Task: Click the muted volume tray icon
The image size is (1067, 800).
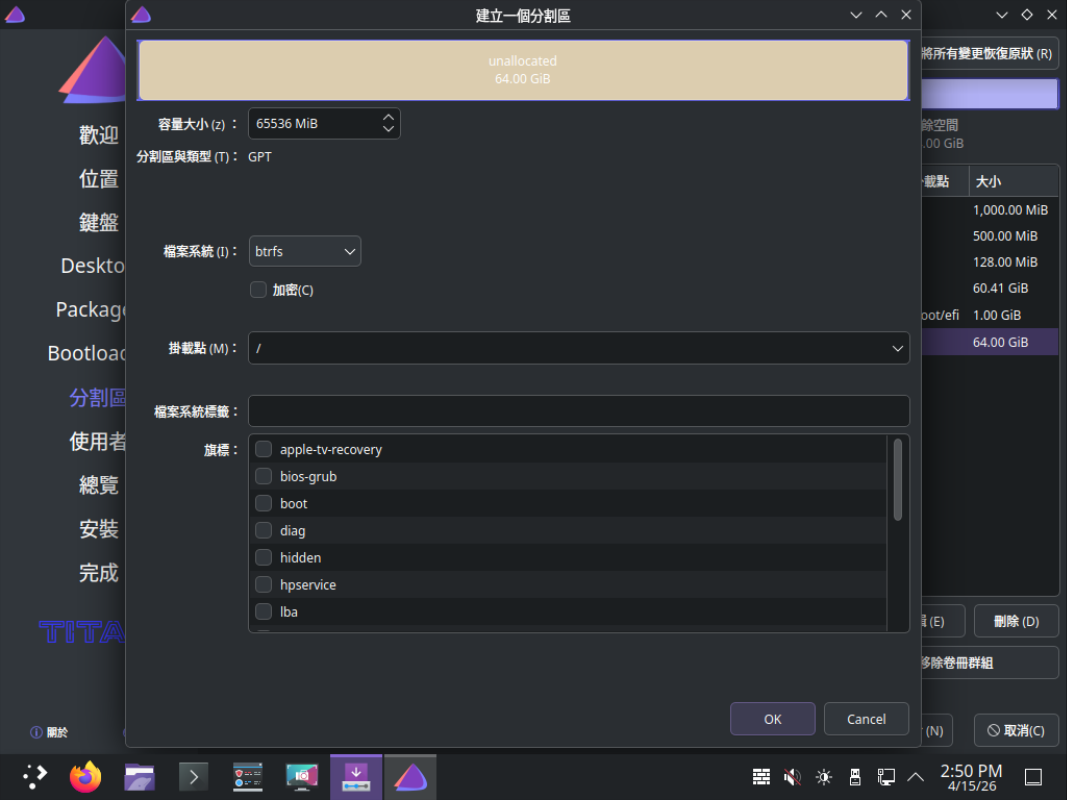Action: 792,777
